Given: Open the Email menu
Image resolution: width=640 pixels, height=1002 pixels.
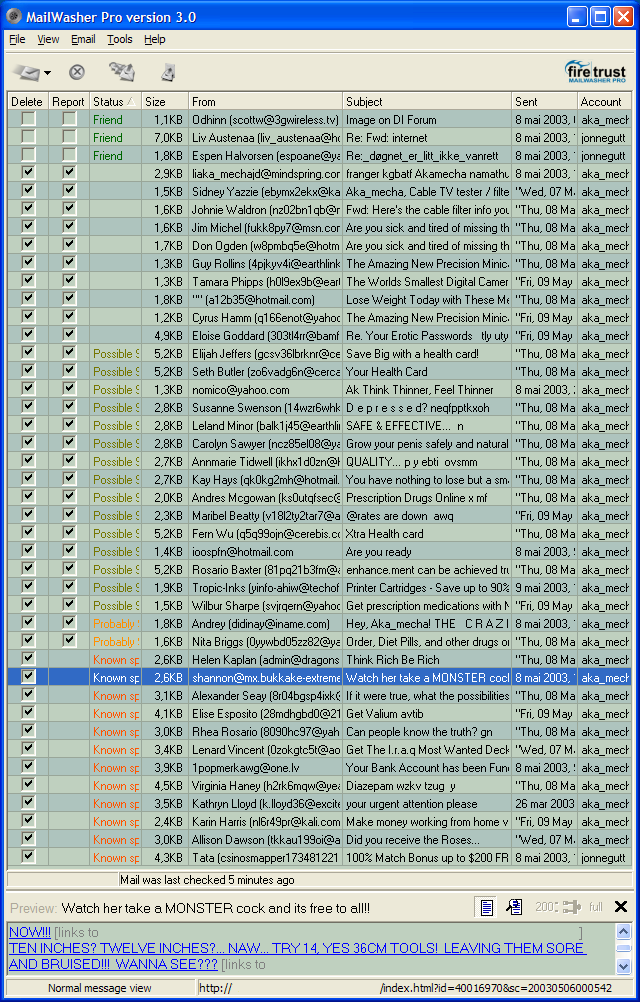Looking at the screenshot, I should pos(83,40).
